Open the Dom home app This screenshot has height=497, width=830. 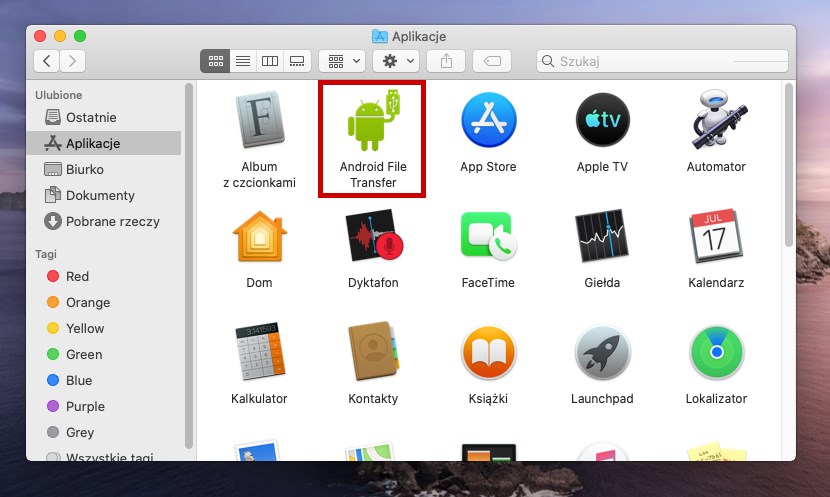click(259, 236)
